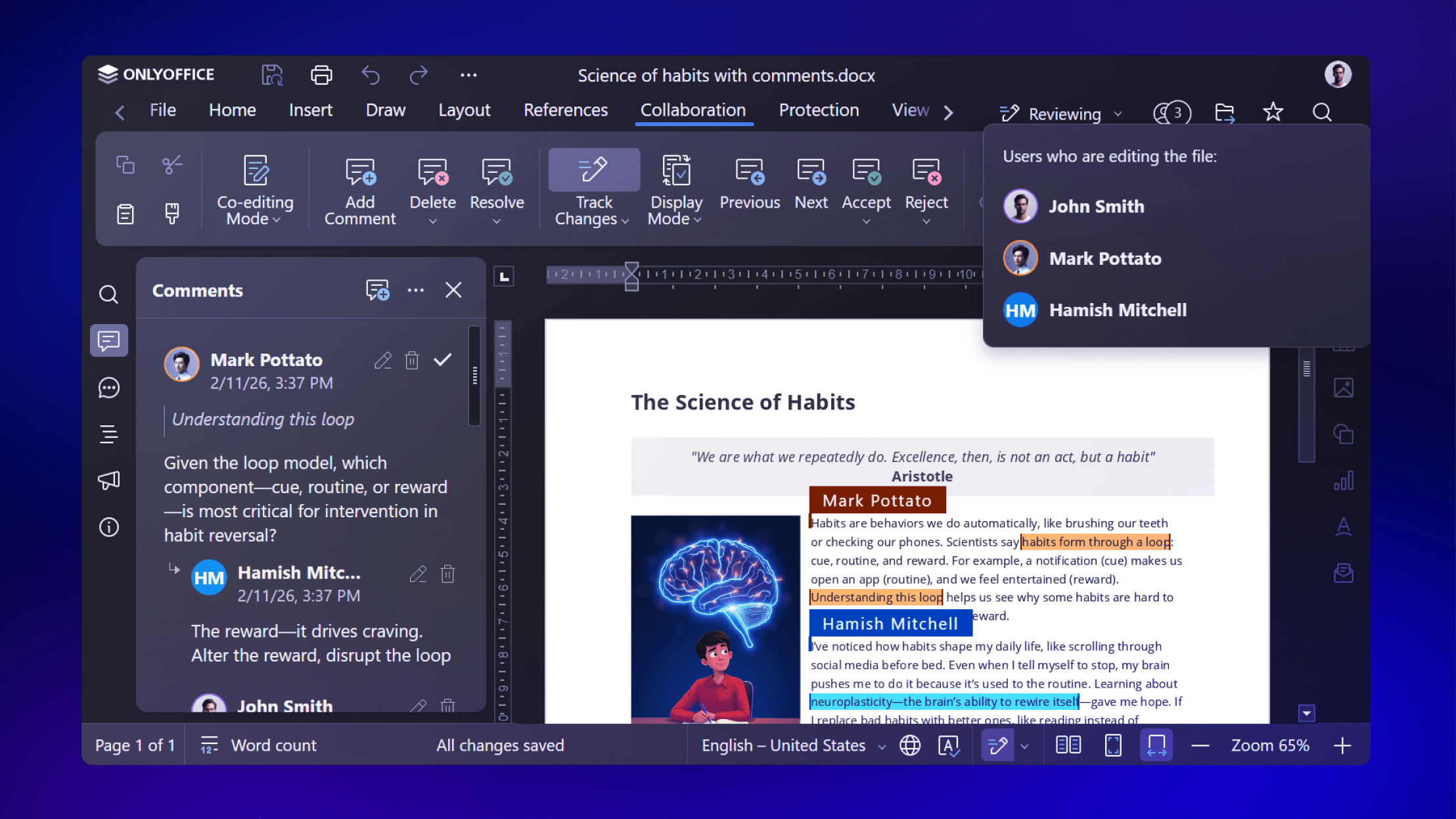
Task: Open the References tab
Action: pos(565,110)
